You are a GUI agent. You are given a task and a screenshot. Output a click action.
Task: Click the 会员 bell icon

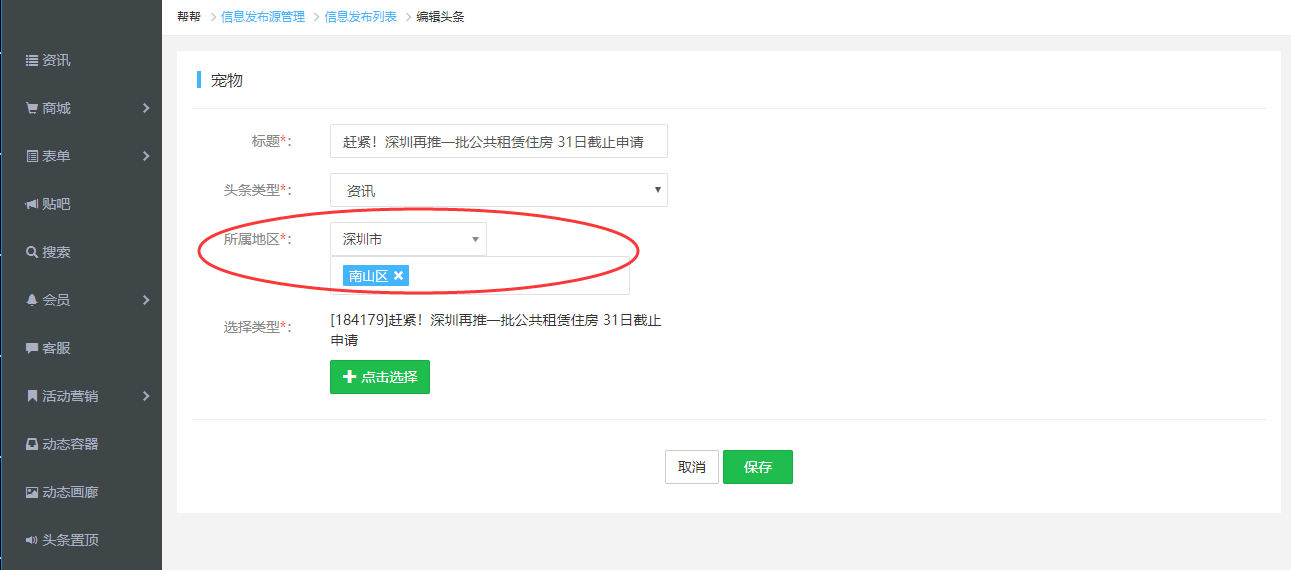(32, 301)
